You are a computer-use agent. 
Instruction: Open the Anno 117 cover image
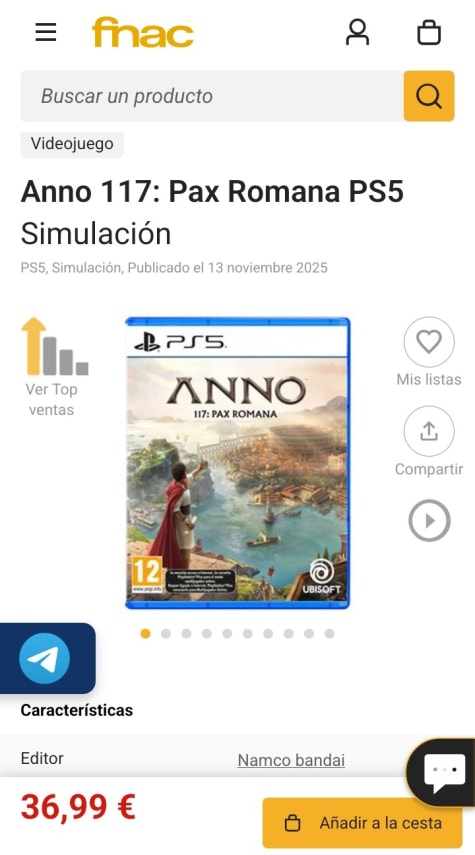[238, 462]
